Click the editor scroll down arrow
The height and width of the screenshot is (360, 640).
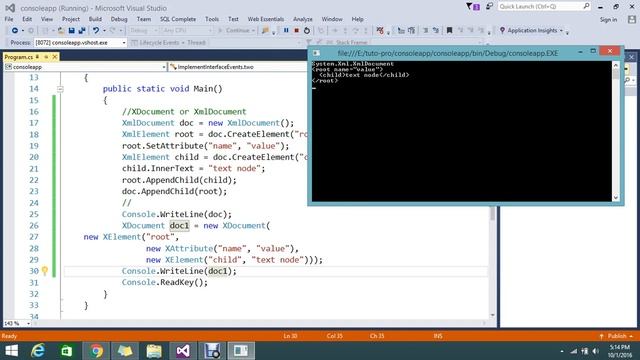pyautogui.click(x=492, y=316)
